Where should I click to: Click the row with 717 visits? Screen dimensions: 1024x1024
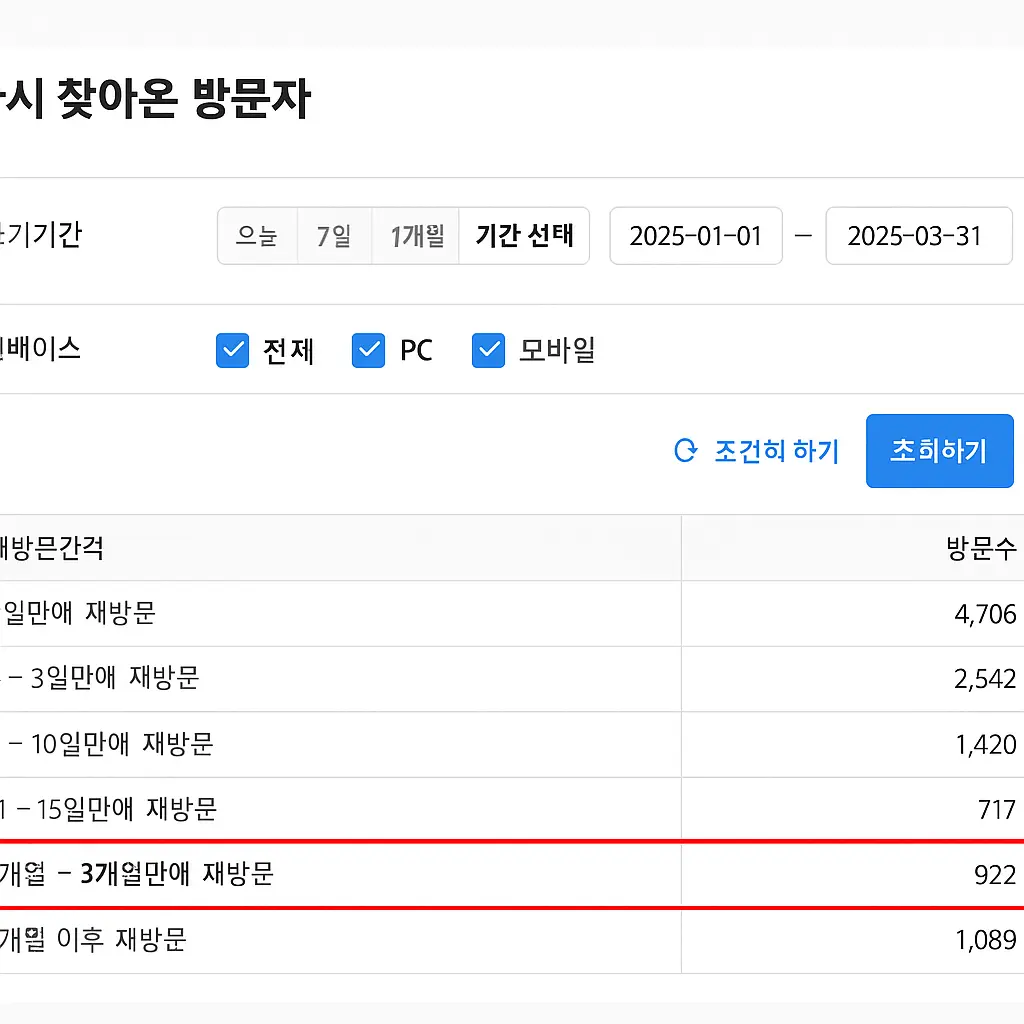(400, 809)
